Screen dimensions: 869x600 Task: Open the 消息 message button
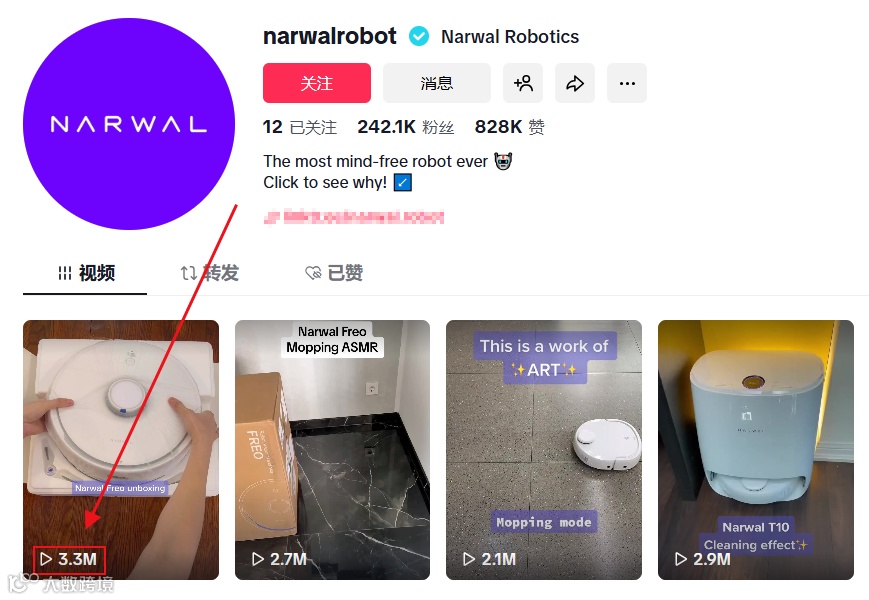(x=437, y=83)
